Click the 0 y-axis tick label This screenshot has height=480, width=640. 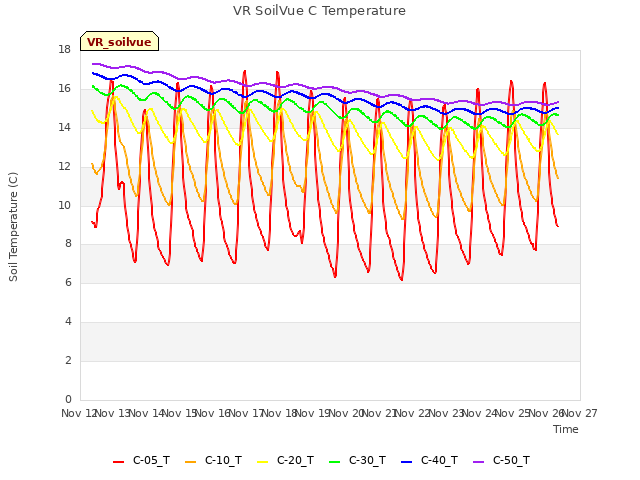[x=68, y=399]
